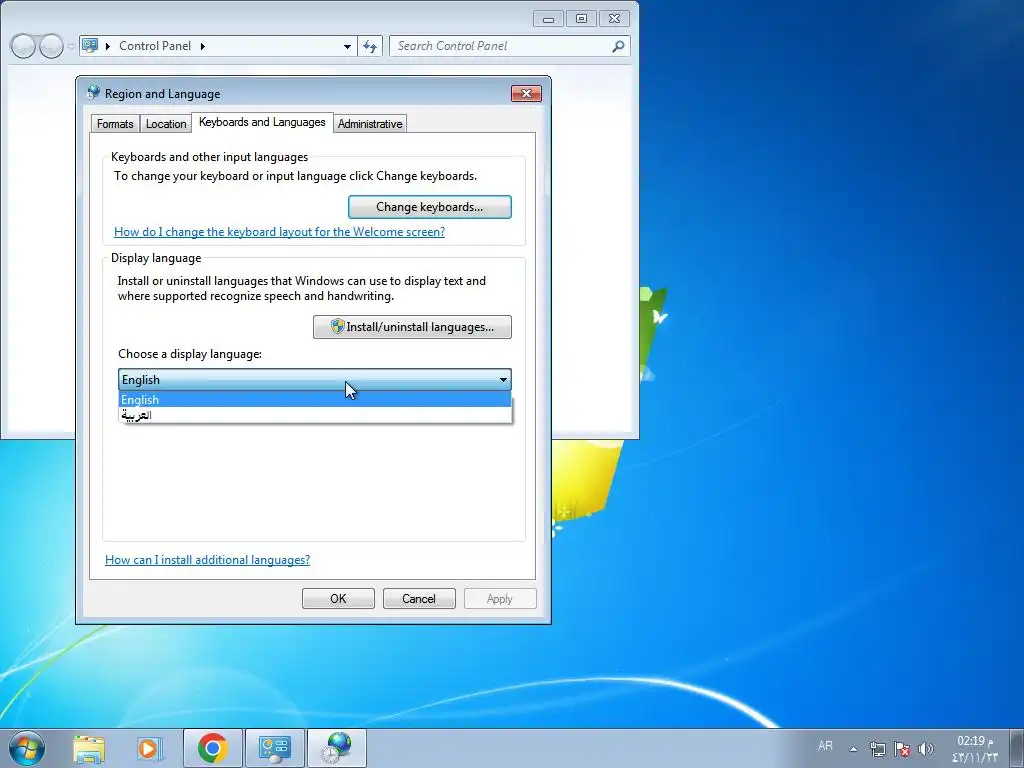Viewport: 1024px width, 768px height.
Task: Open the clock and date display
Action: pyautogui.click(x=974, y=749)
